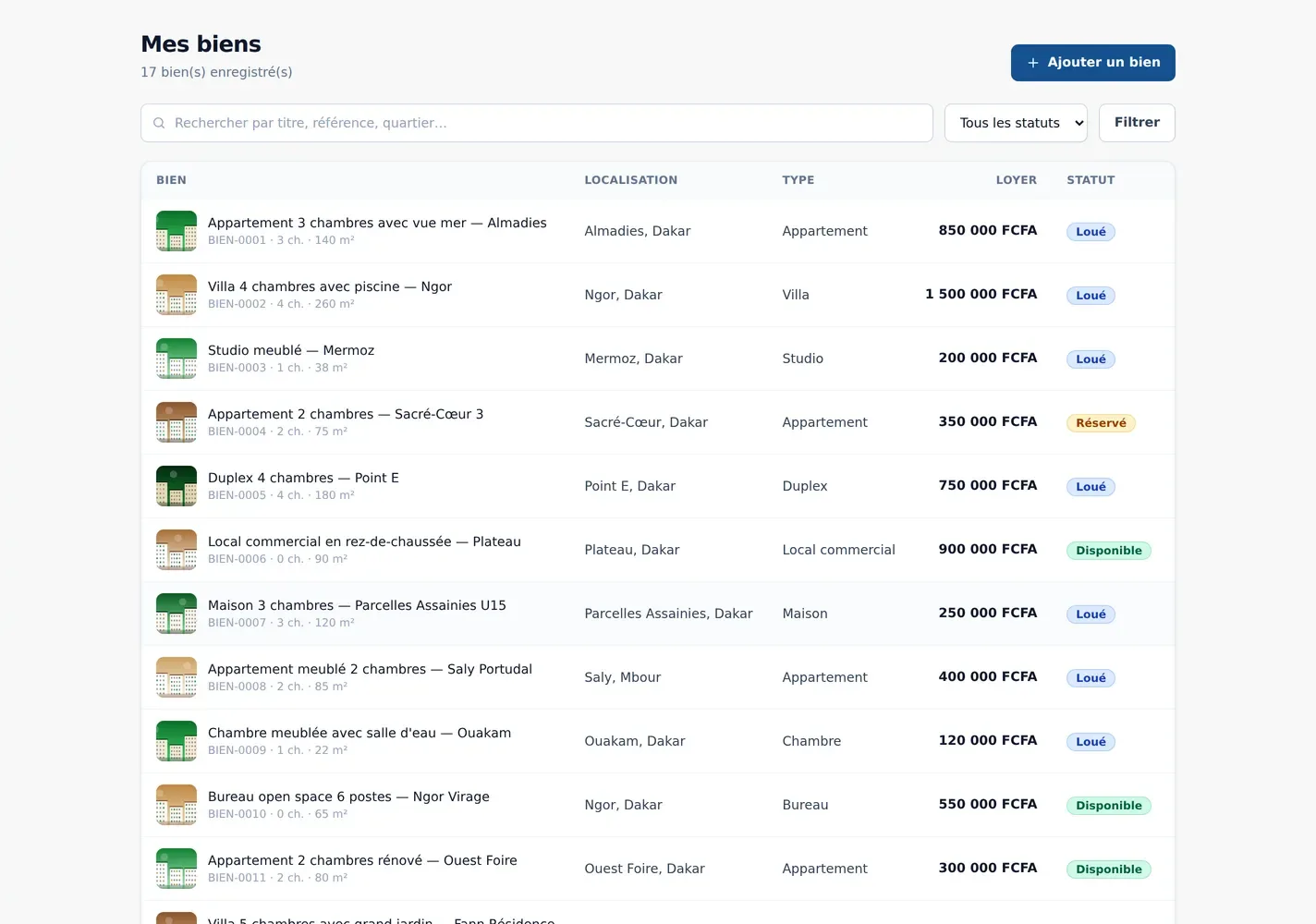The height and width of the screenshot is (924, 1316).
Task: Click the Sacré-Cœur, Dakar location cell
Action: 646,422
